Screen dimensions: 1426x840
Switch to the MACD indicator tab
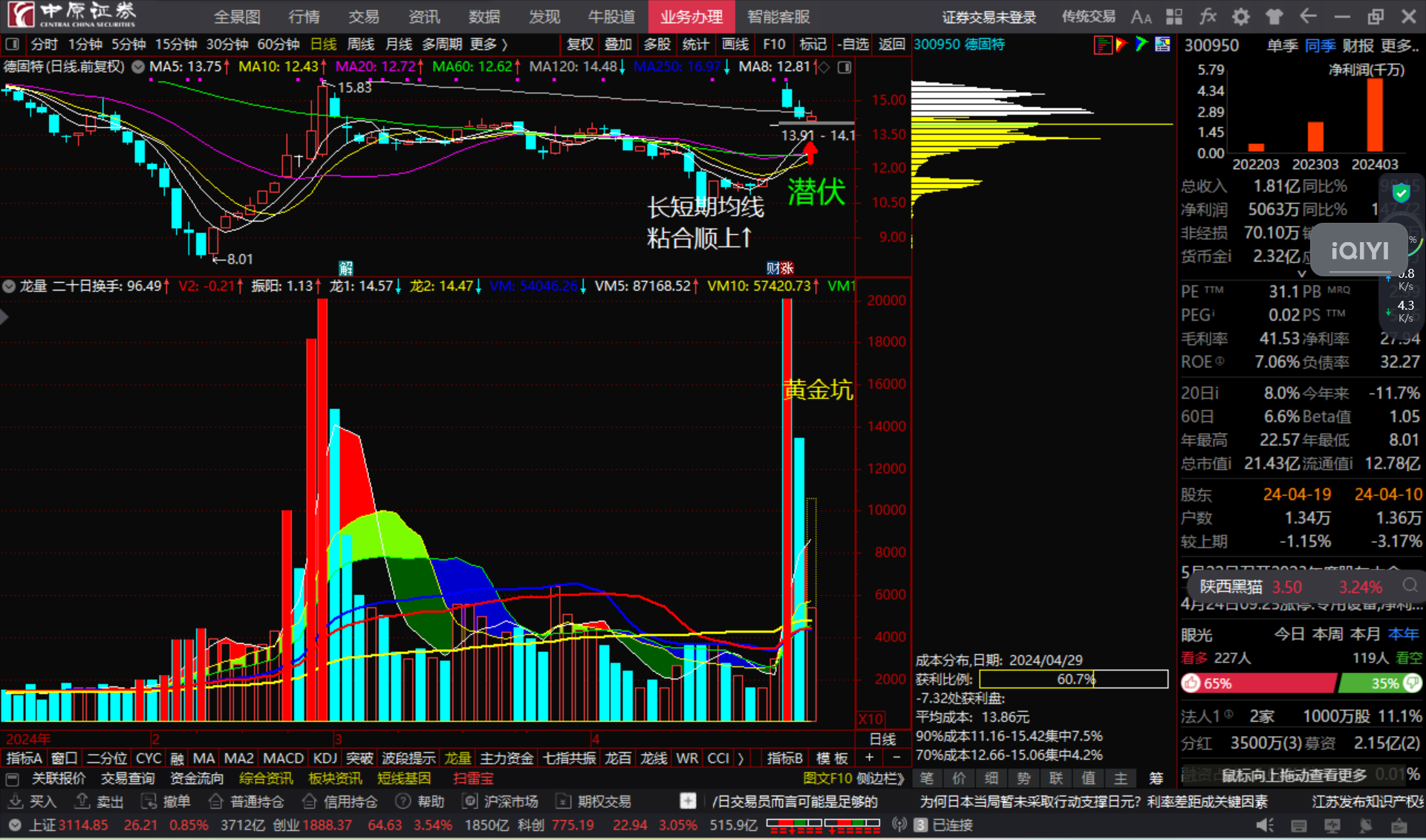283,758
